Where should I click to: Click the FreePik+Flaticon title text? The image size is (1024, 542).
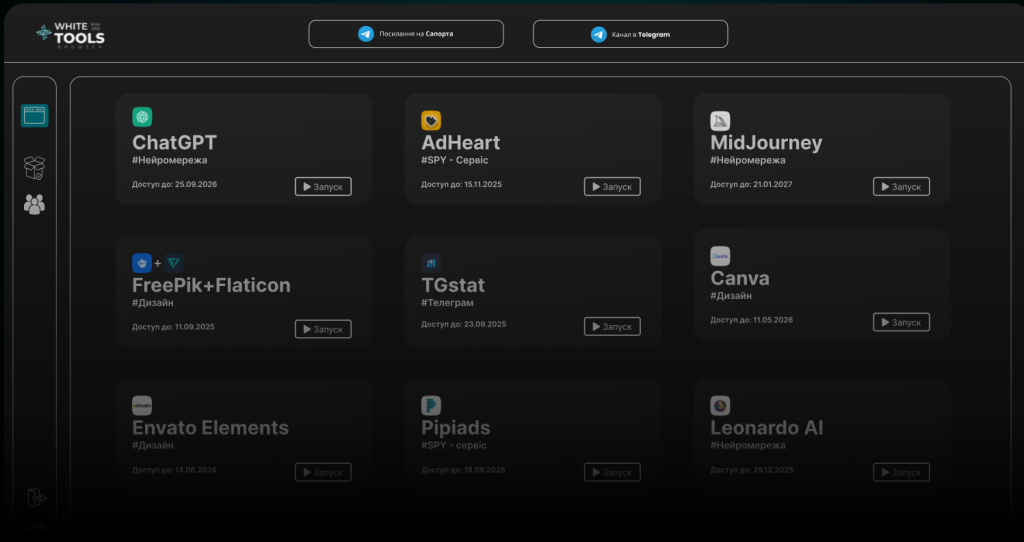point(211,285)
